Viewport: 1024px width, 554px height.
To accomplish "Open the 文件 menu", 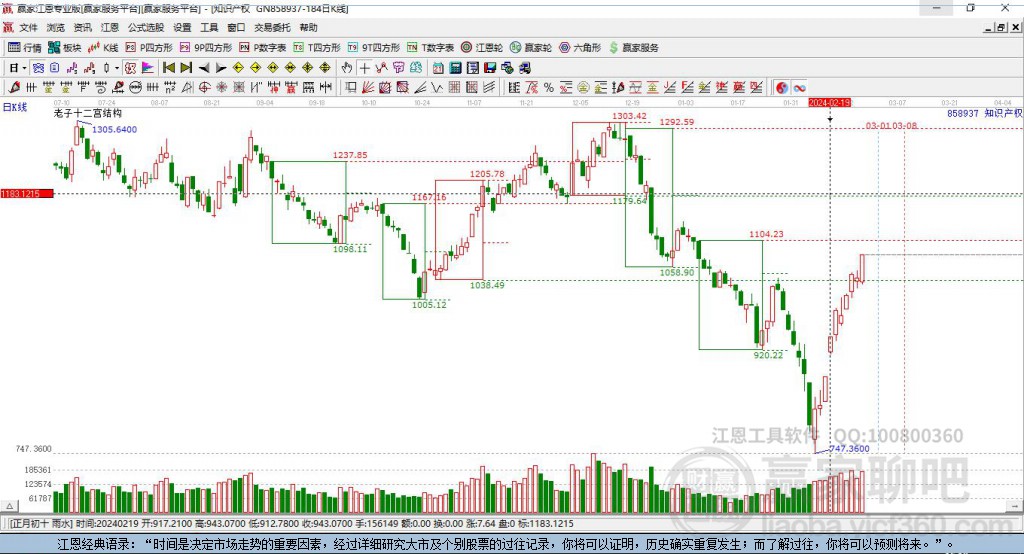I will point(28,27).
